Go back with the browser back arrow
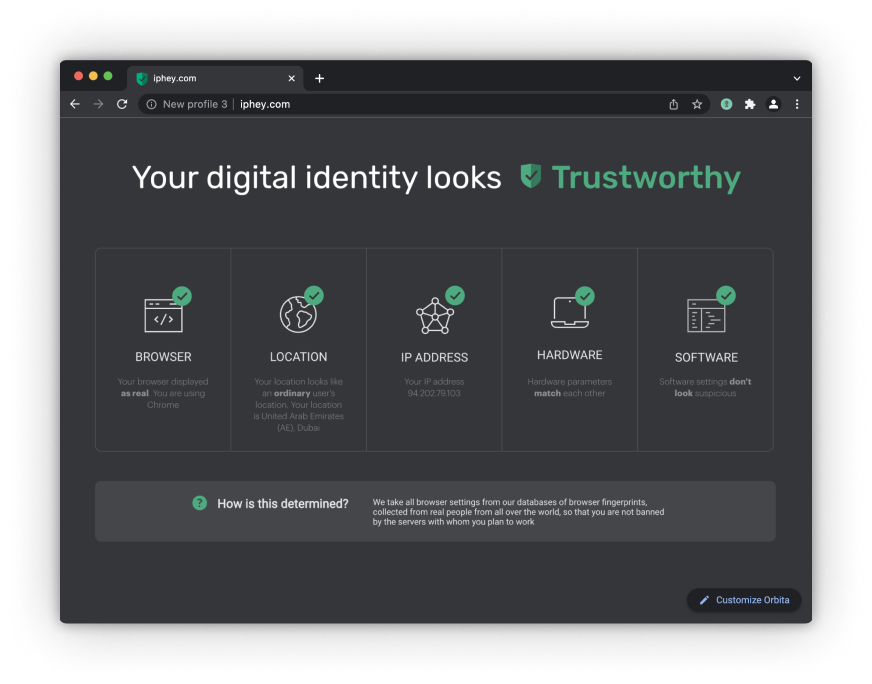Image resolution: width=872 pixels, height=684 pixels. (x=75, y=104)
